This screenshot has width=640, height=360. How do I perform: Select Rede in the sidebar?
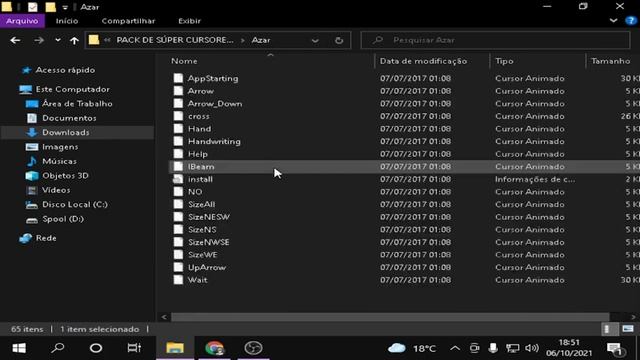46,238
